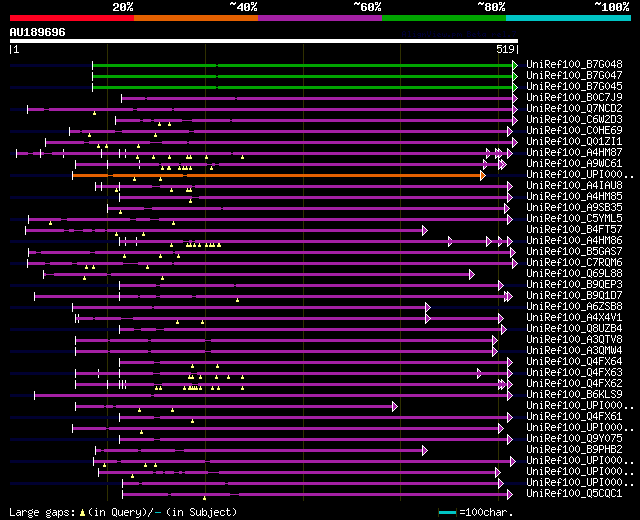
Task: Select the UniRef100_Q69L88 hit name
Action: [574, 274]
